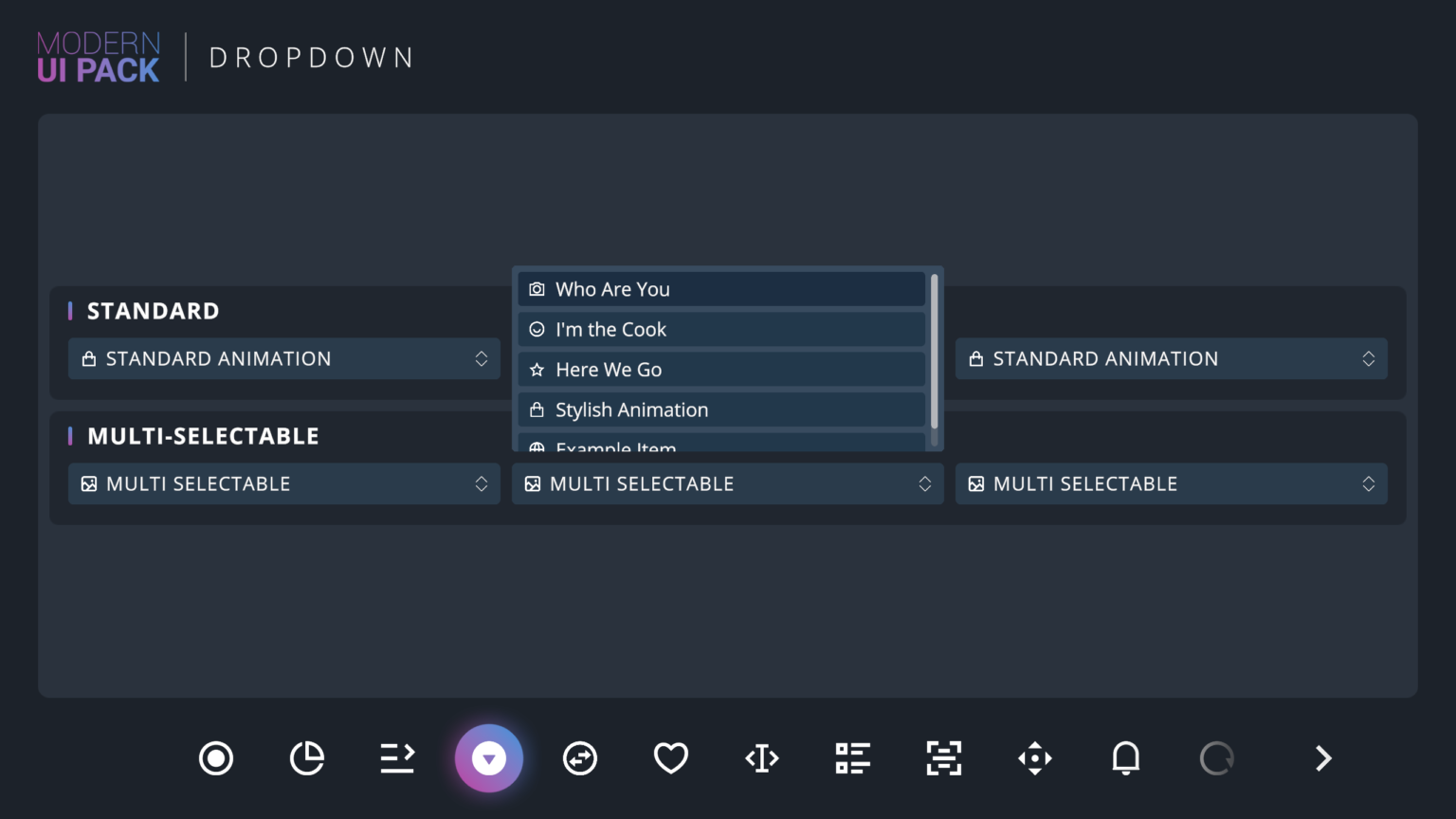Open the rightmost STANDARD ANIMATION dropdown
Viewport: 1456px width, 819px height.
click(1172, 358)
